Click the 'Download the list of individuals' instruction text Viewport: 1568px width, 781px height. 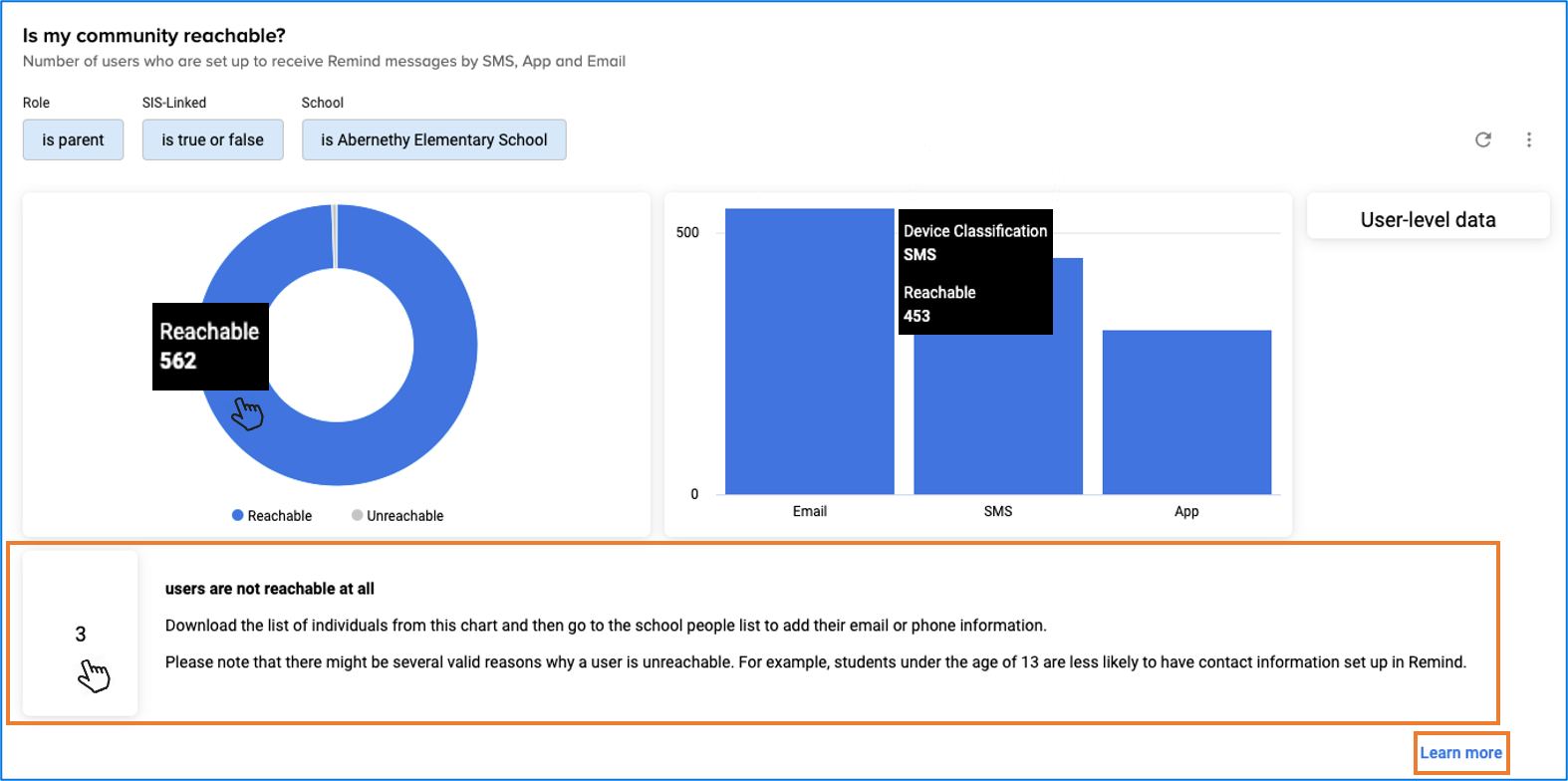point(606,626)
